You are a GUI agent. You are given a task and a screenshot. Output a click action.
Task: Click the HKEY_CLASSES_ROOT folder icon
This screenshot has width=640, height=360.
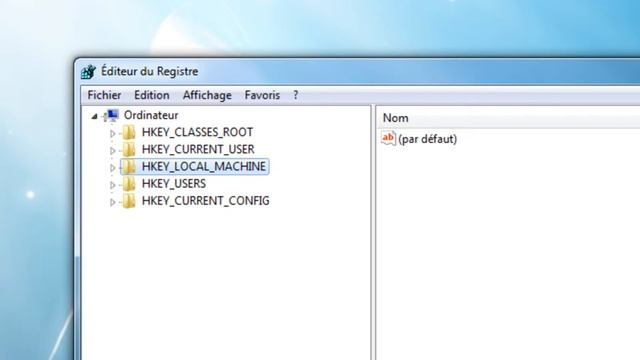tap(129, 133)
